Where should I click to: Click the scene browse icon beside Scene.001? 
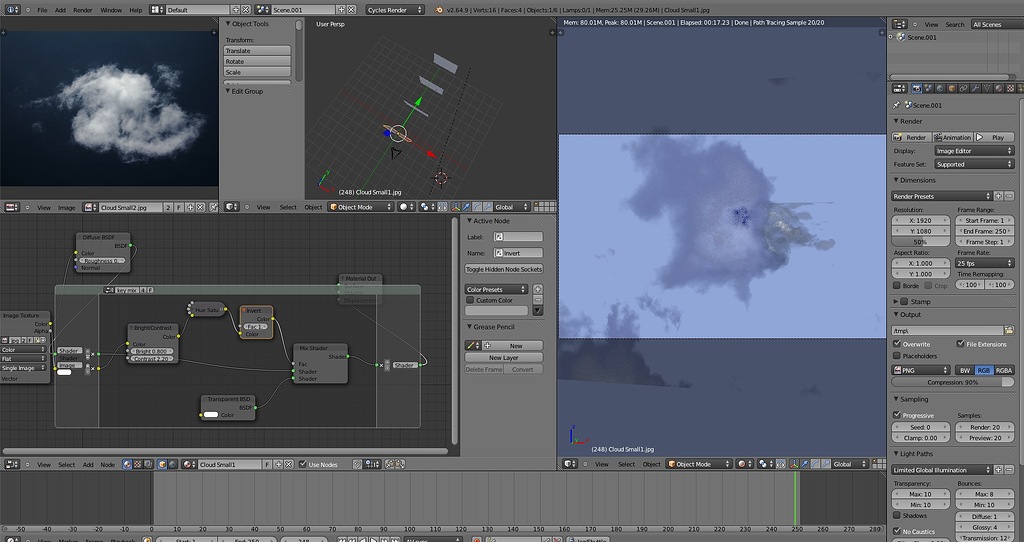point(263,10)
